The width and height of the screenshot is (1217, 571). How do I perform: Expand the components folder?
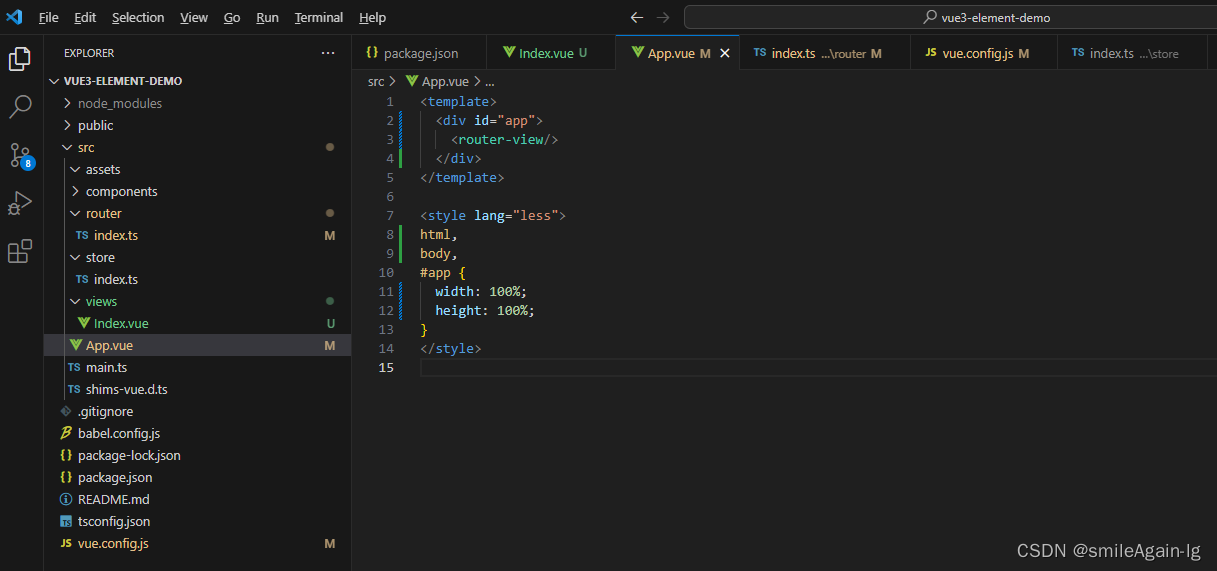coord(121,191)
